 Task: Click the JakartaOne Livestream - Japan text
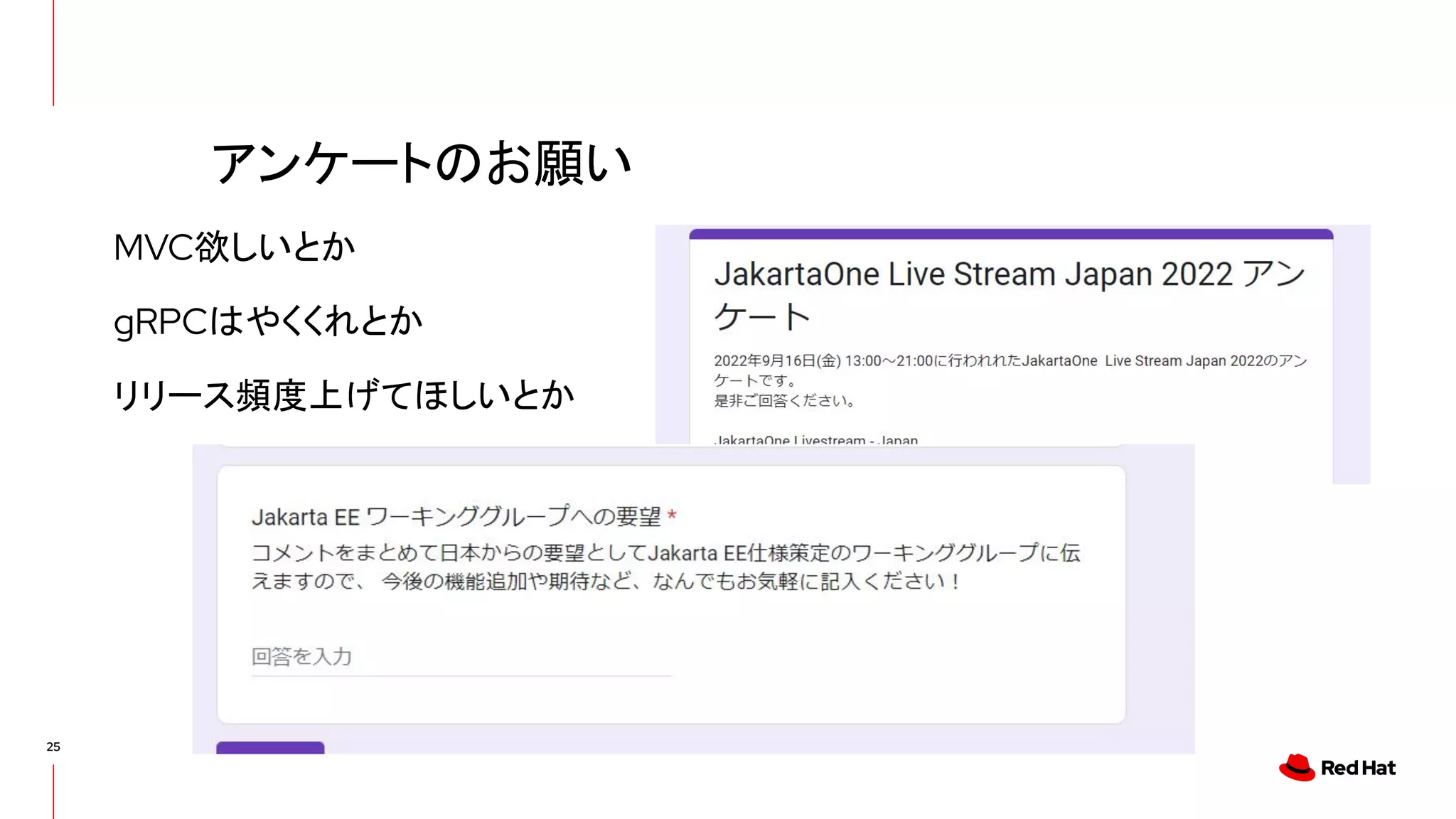click(x=816, y=440)
